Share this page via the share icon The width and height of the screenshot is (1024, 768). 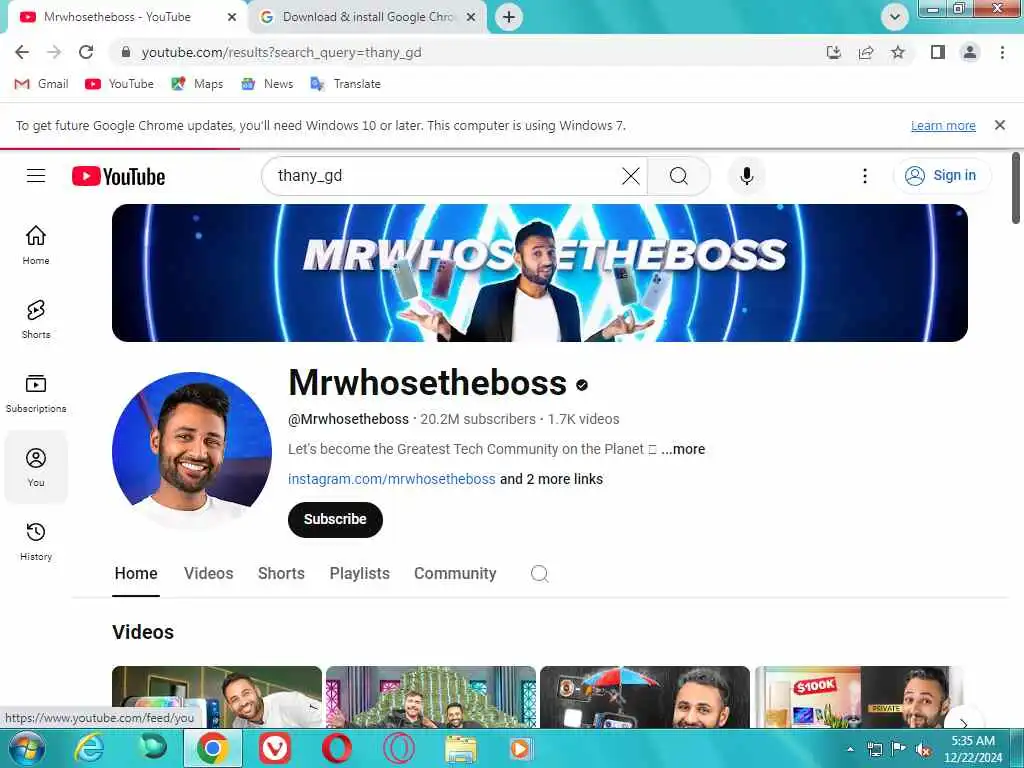(x=866, y=52)
